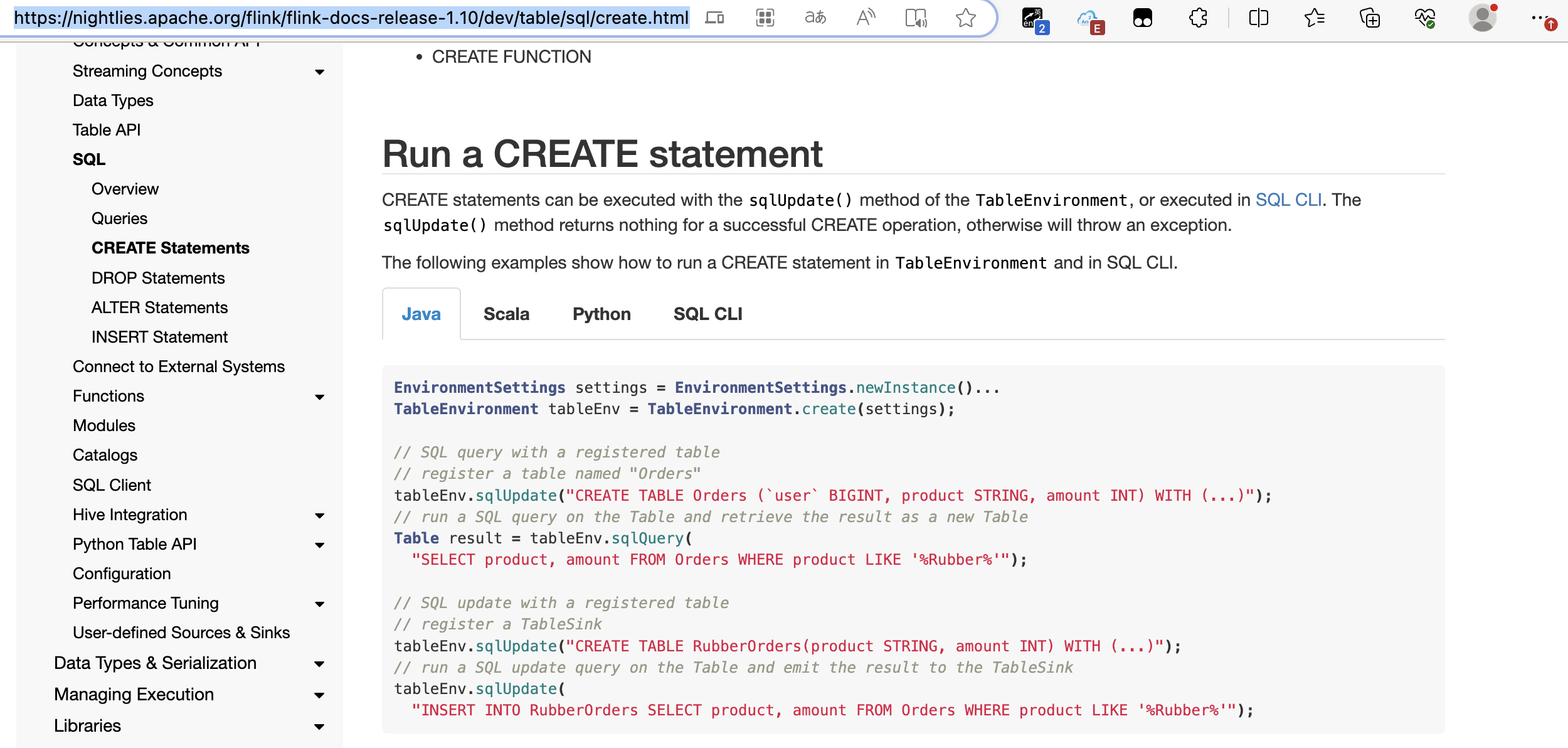Click the black mask extension icon

click(x=1143, y=18)
